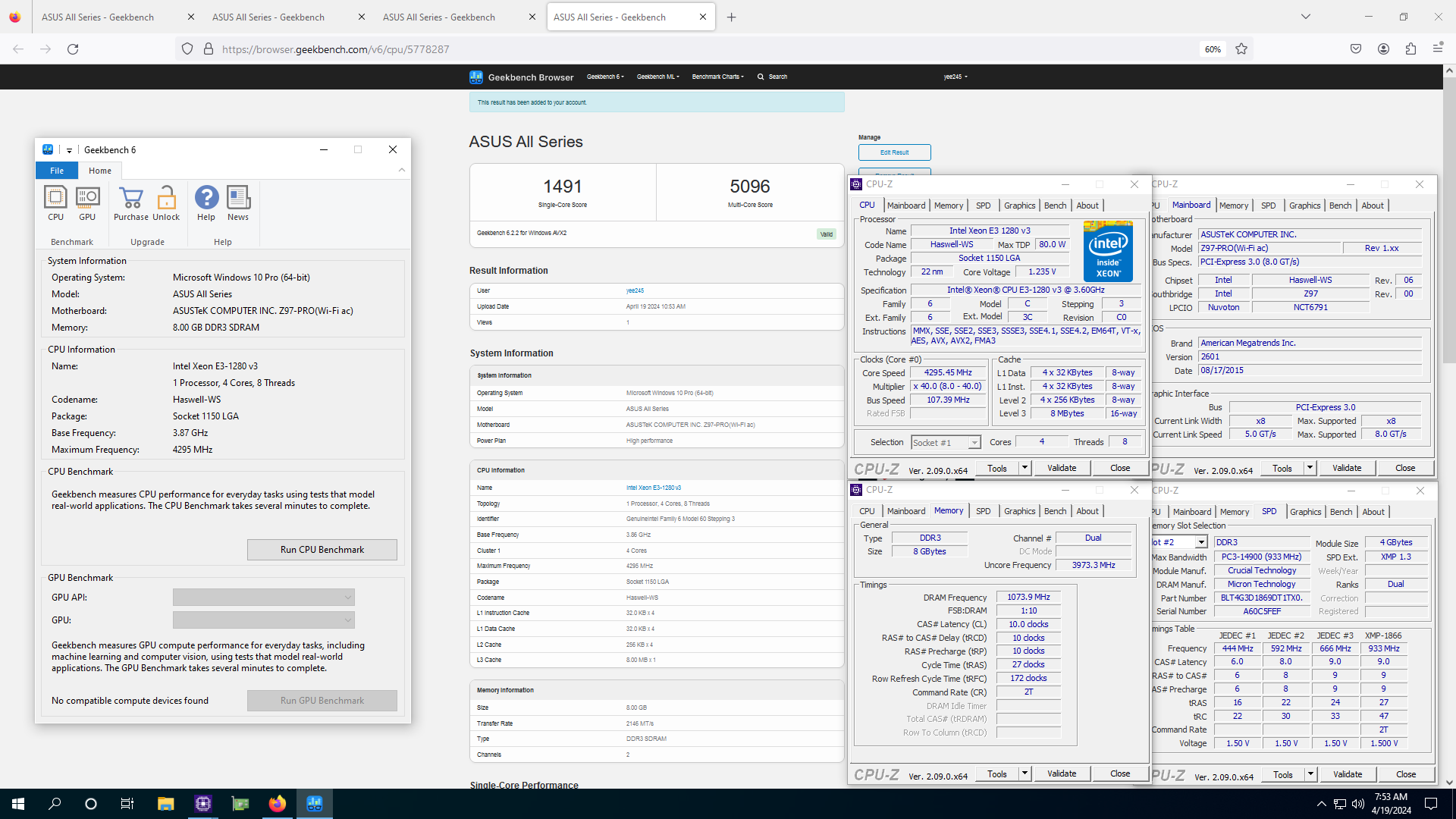
Task: Open the Firefox application menu
Action: [x=1438, y=49]
